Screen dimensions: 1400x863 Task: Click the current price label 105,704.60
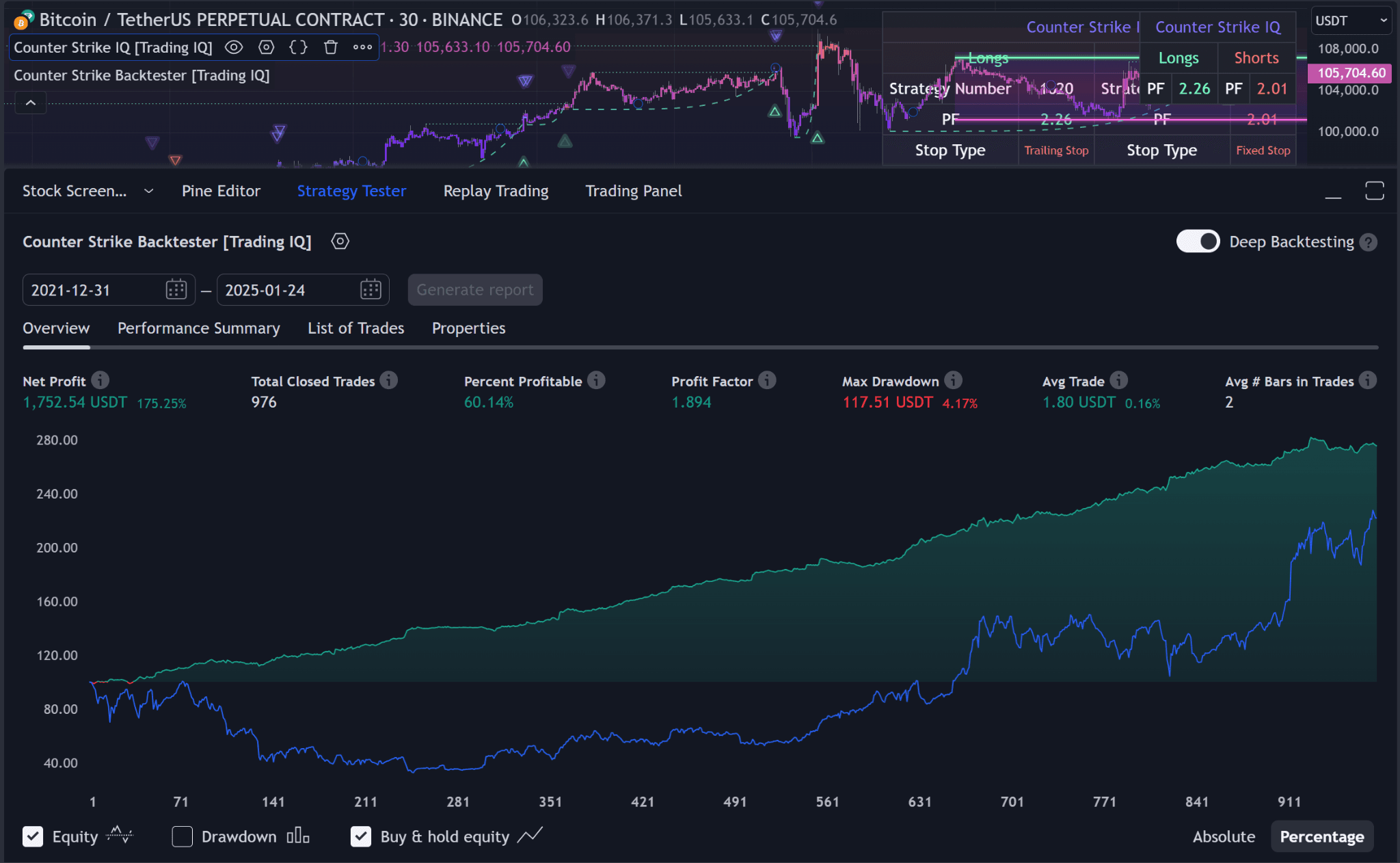(1351, 72)
